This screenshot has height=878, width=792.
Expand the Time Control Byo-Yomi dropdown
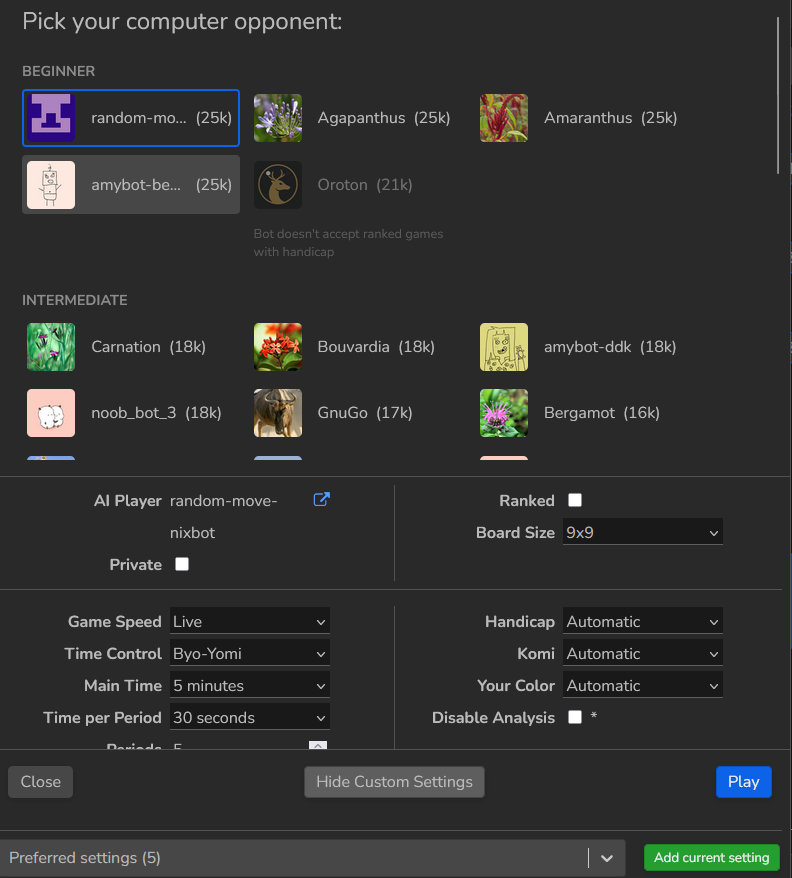tap(249, 654)
